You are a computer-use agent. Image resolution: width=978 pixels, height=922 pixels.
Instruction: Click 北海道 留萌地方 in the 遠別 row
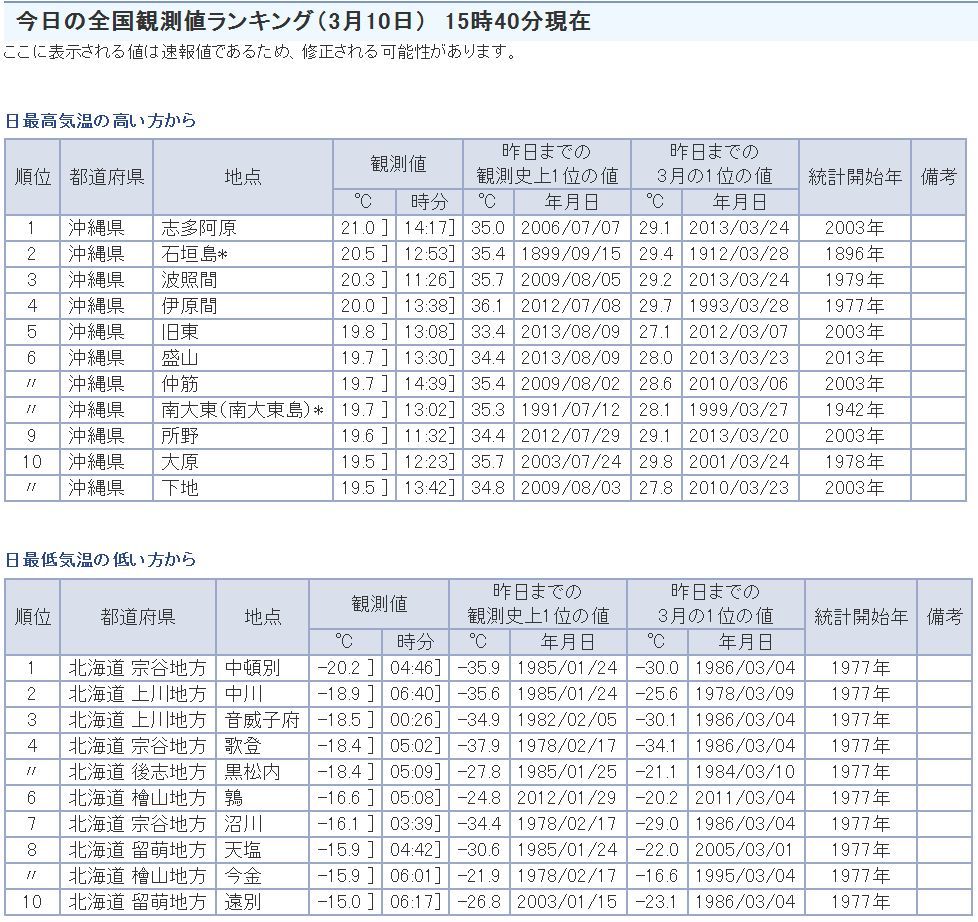pyautogui.click(x=137, y=902)
